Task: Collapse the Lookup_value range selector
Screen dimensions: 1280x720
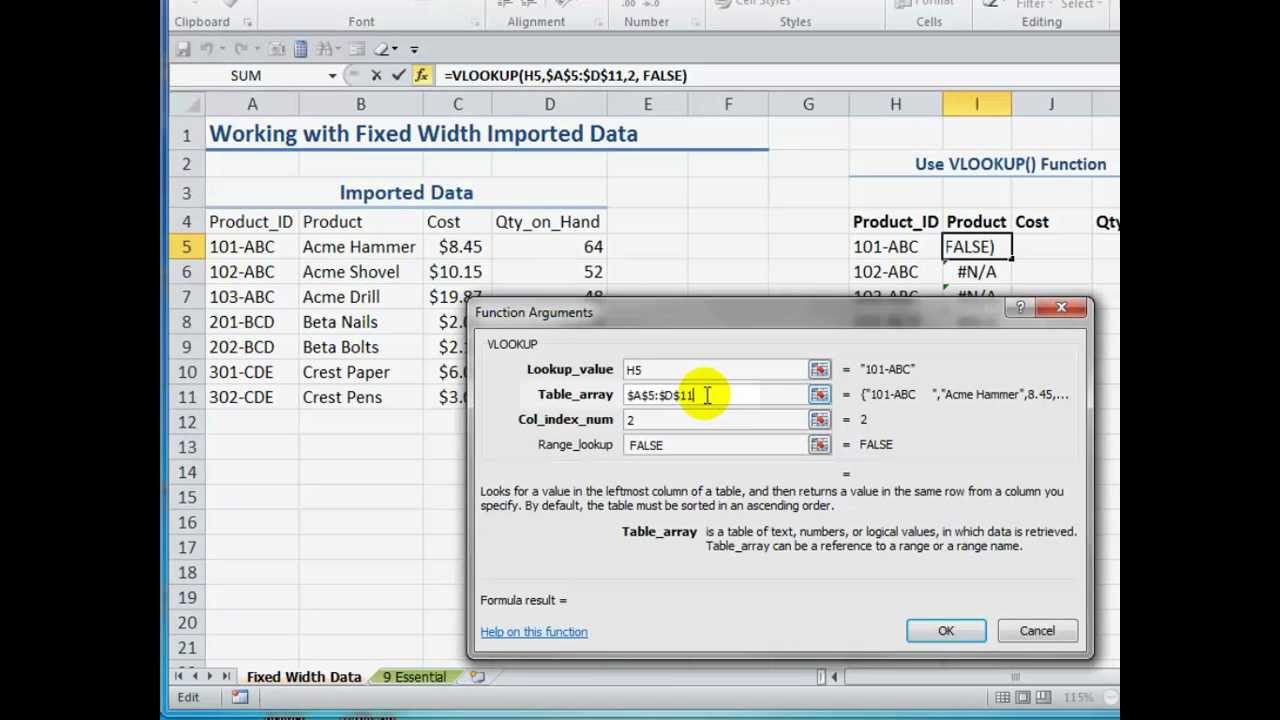Action: click(819, 370)
